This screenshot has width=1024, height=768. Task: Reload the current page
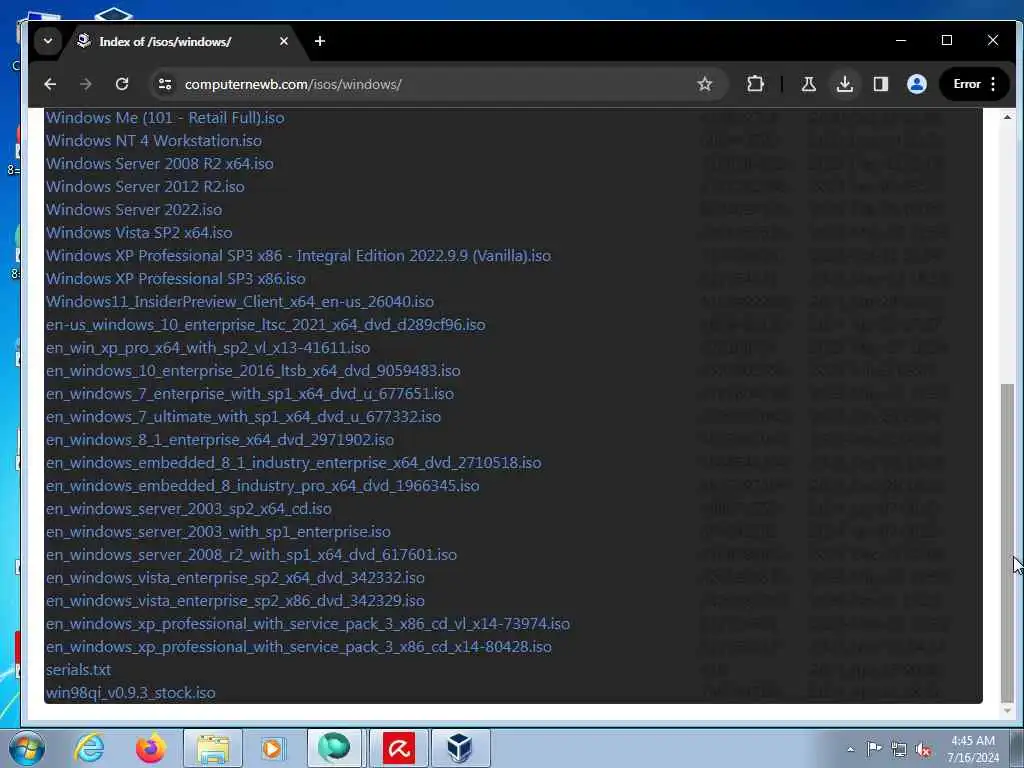121,84
